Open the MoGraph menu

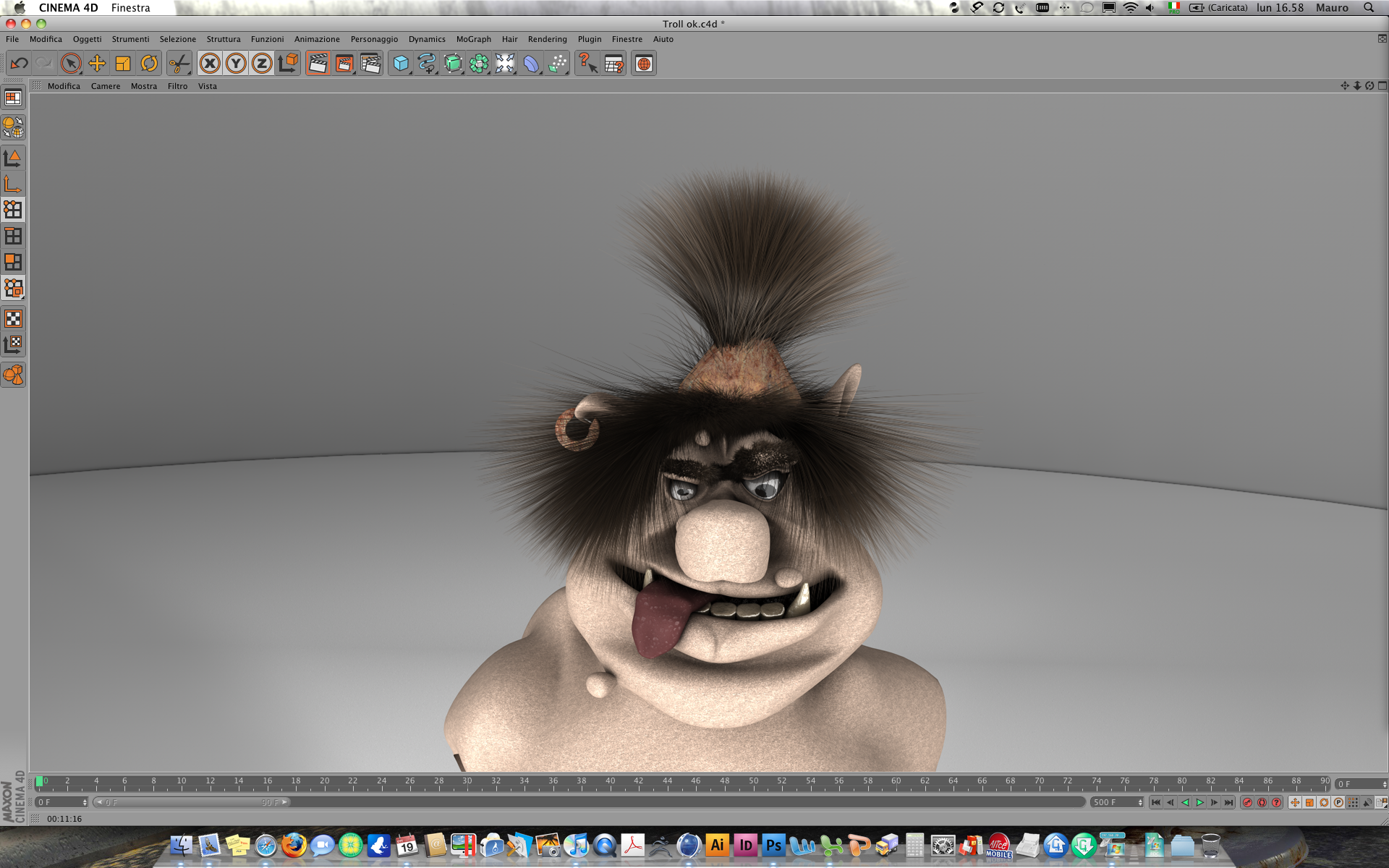pos(473,39)
